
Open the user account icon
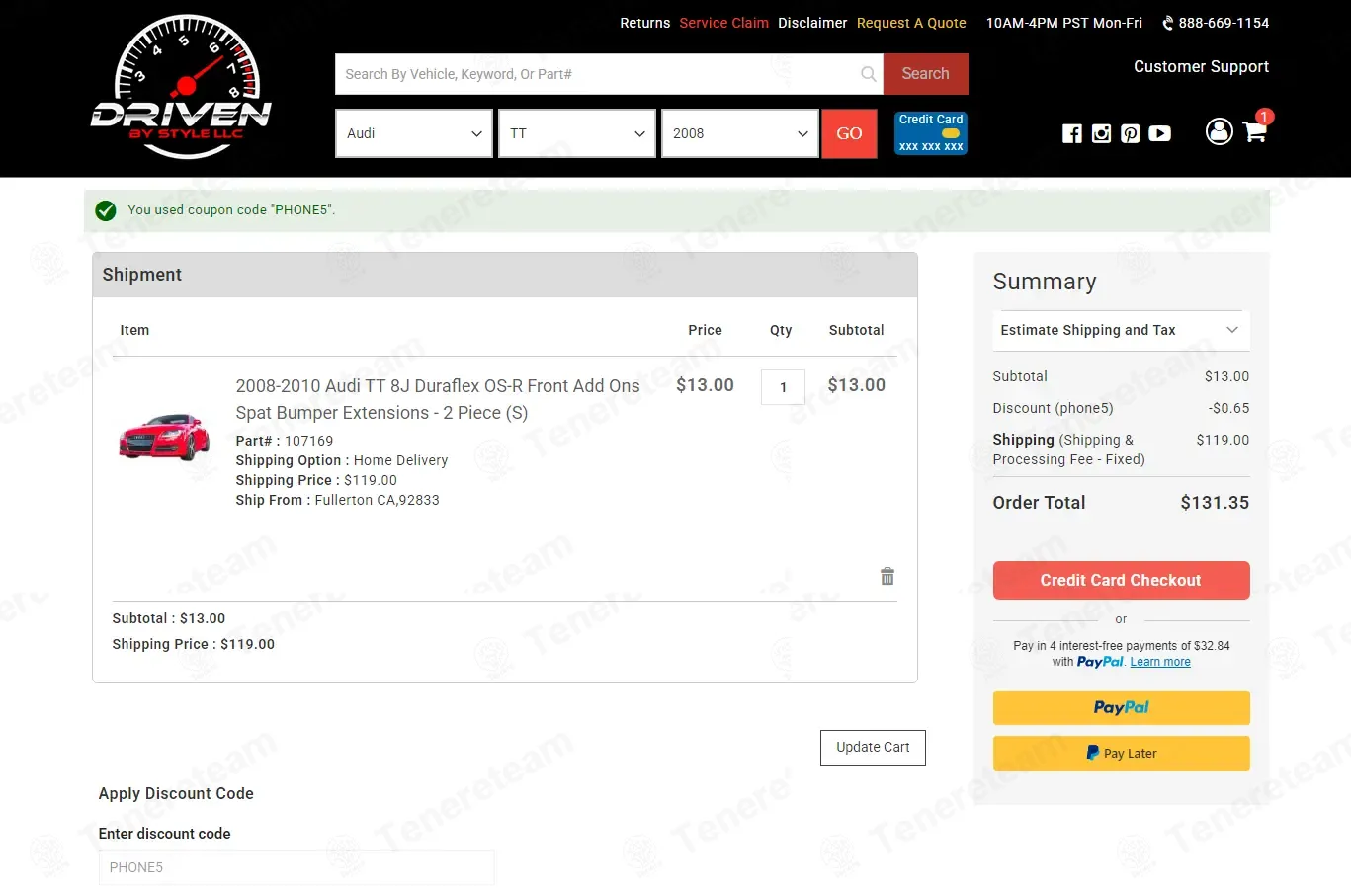point(1220,131)
